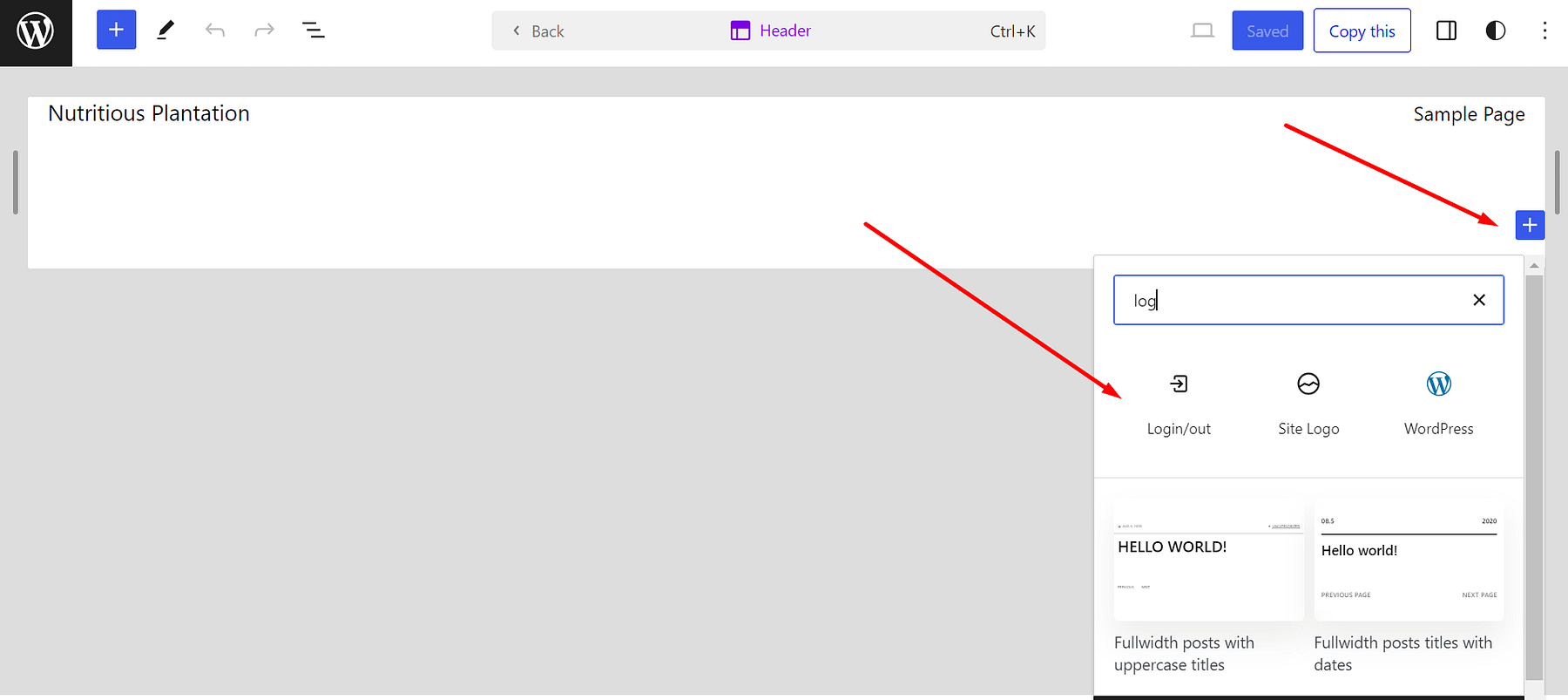Screen dimensions: 1568x700
Task: Click the inline plus add-block button
Action: (x=1530, y=225)
